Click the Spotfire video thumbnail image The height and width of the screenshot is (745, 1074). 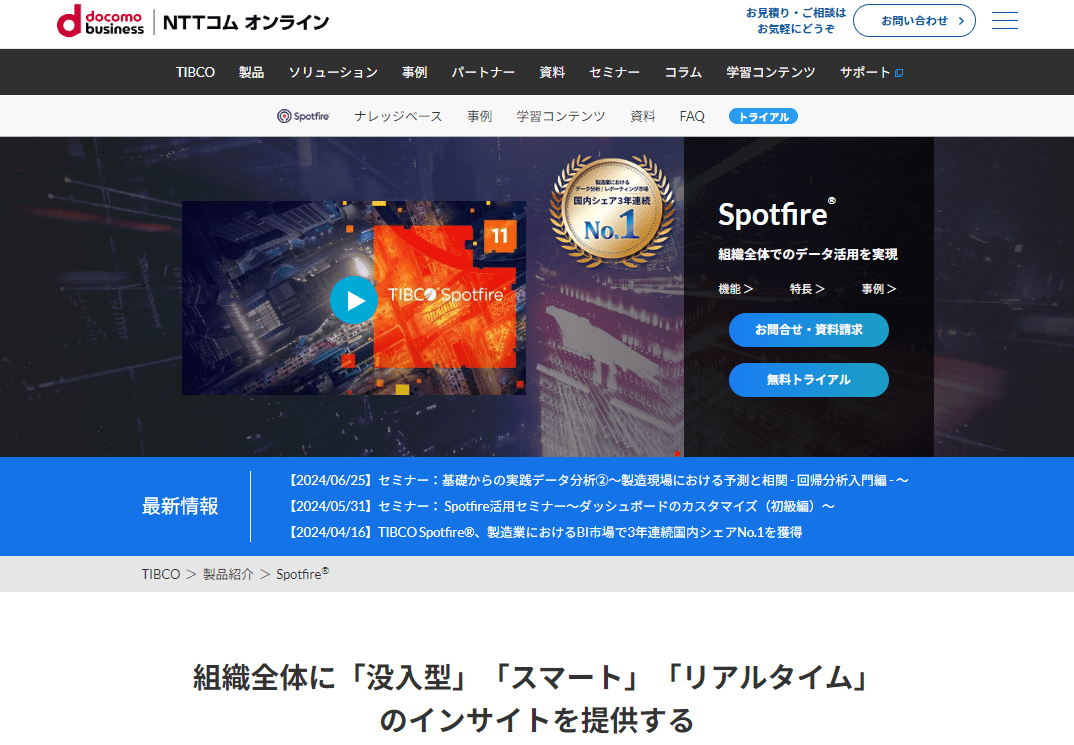click(353, 298)
